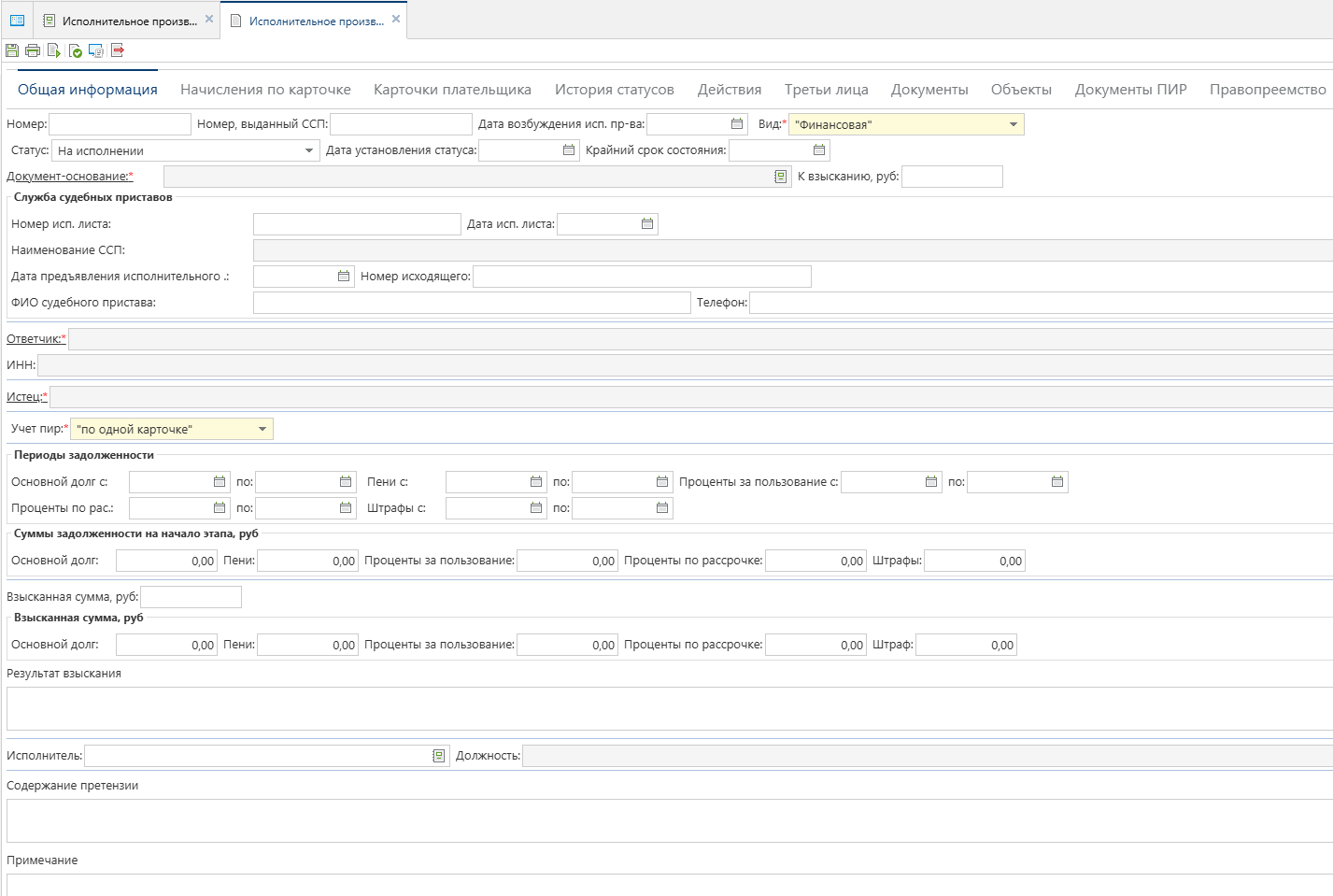The image size is (1333, 896).
Task: Click the К взысканию, руб field
Action: coord(952,177)
